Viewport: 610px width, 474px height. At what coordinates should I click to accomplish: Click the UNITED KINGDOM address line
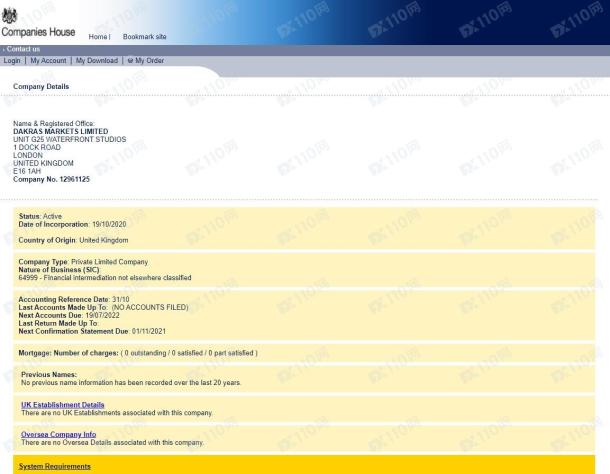[x=43, y=163]
